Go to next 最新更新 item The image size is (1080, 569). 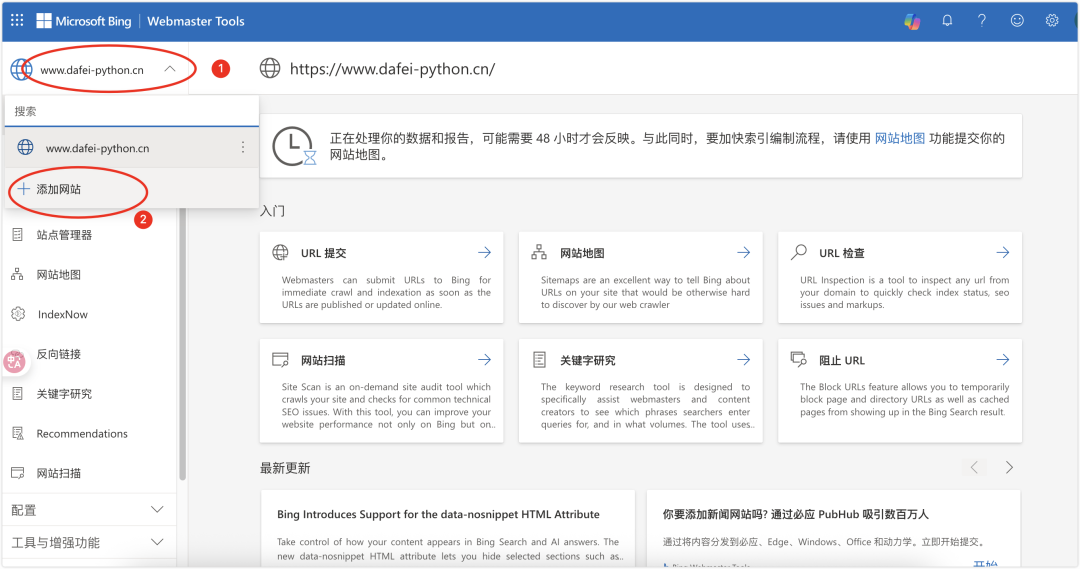[1009, 467]
